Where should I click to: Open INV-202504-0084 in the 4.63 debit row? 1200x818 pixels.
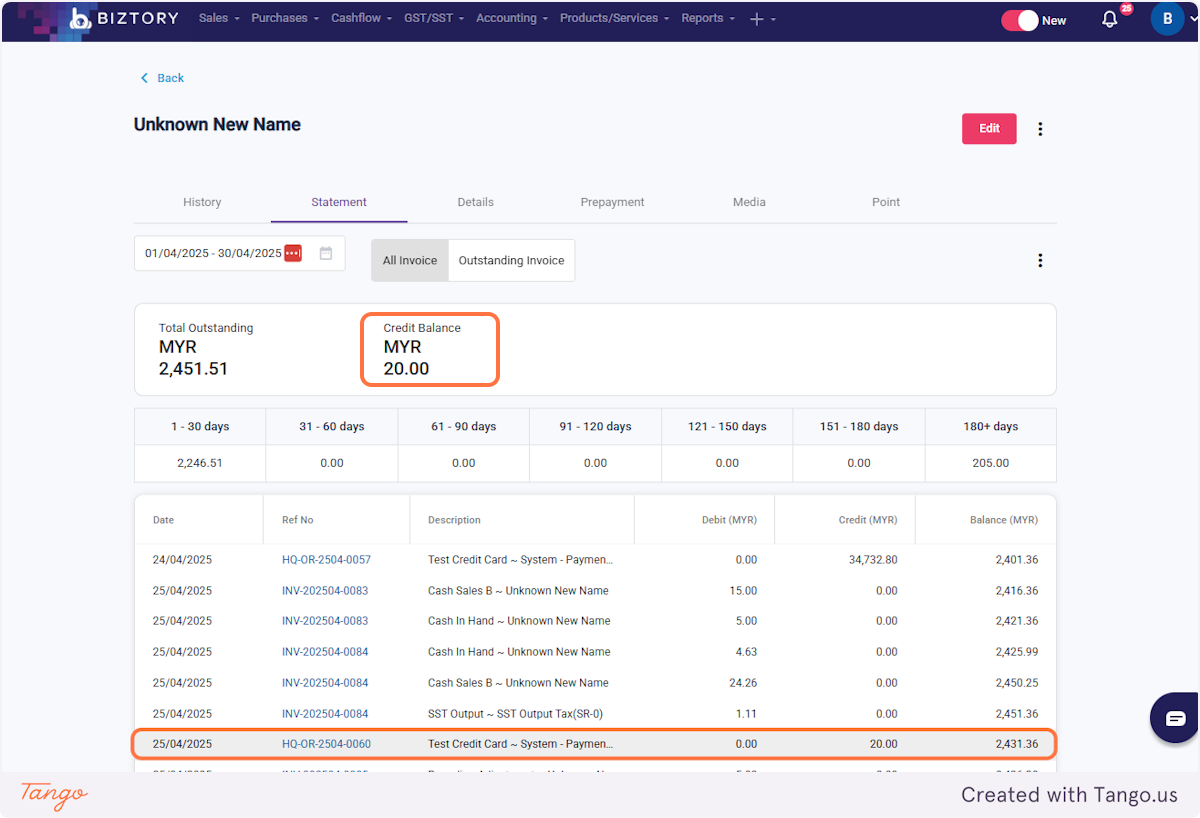325,652
